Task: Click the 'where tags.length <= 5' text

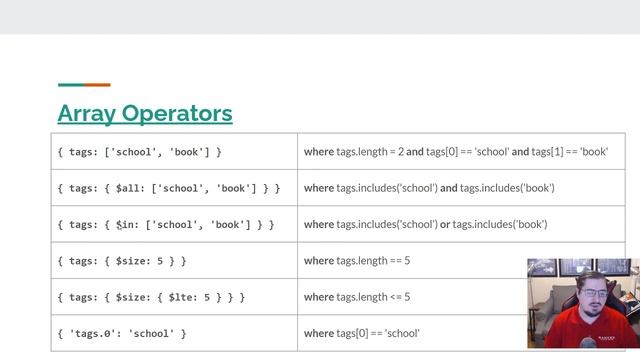Action: click(357, 297)
